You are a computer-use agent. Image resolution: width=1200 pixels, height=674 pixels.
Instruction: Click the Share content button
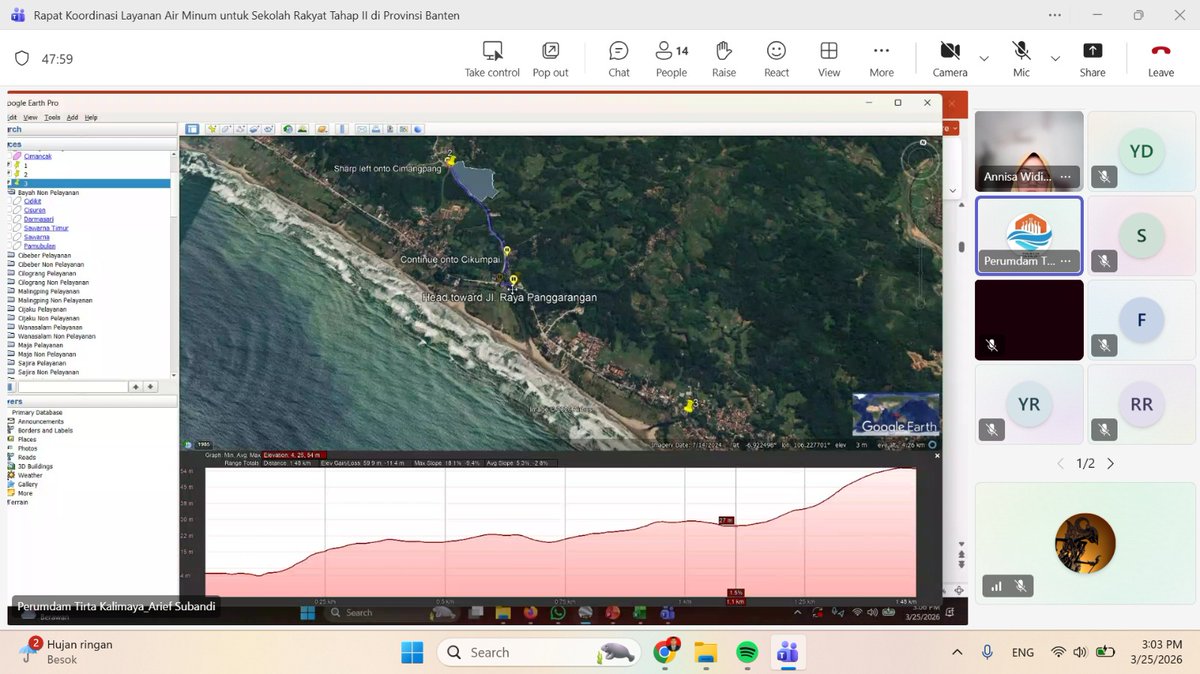pos(1093,59)
